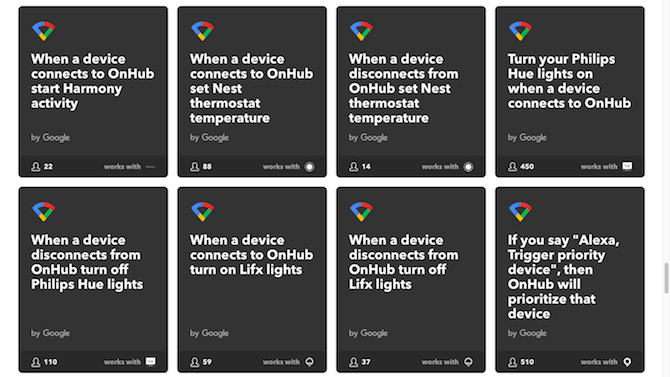Click user count icon showing 450
The width and height of the screenshot is (670, 377).
click(512, 166)
